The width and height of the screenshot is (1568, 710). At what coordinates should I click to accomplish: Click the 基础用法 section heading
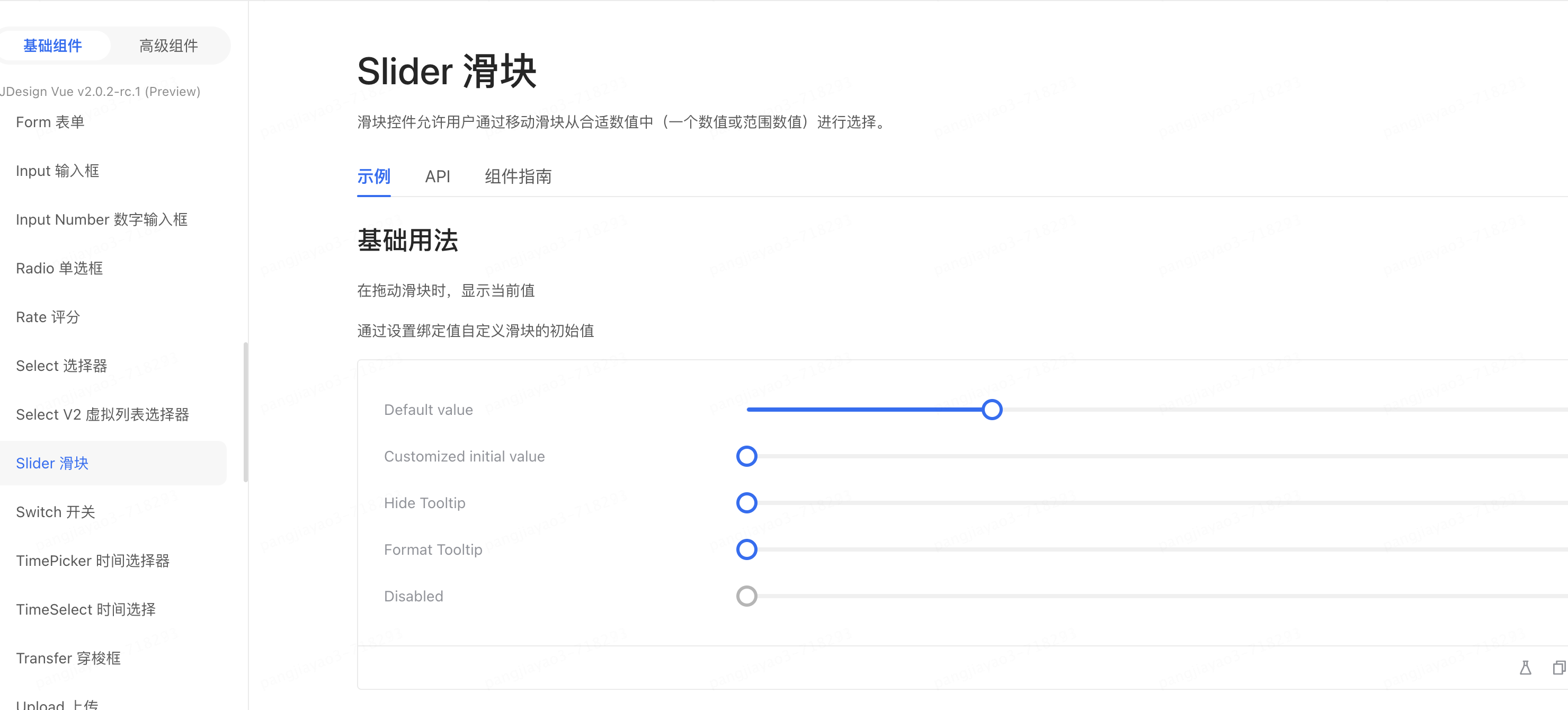point(407,240)
